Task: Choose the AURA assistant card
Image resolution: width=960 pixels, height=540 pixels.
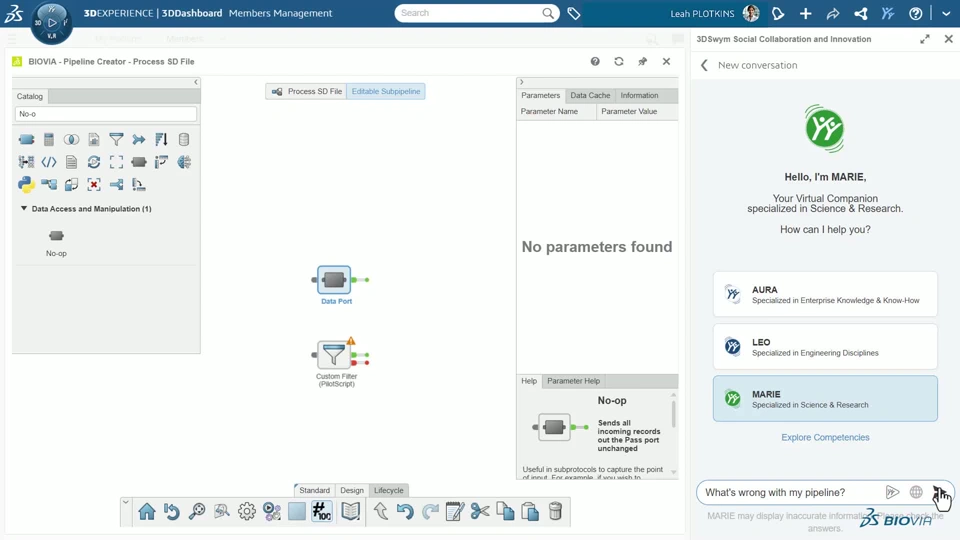Action: 825,294
